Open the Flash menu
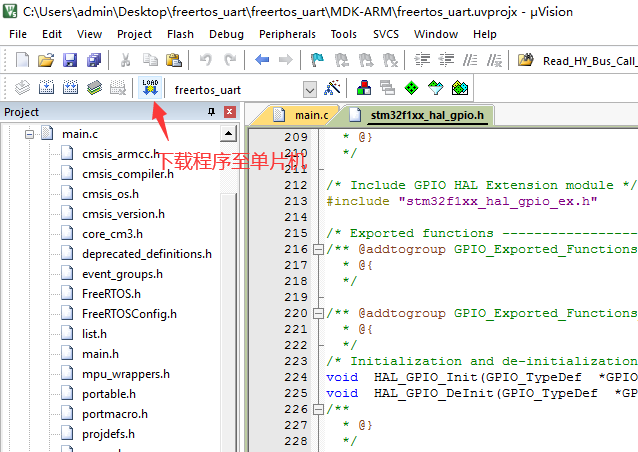 [x=180, y=34]
